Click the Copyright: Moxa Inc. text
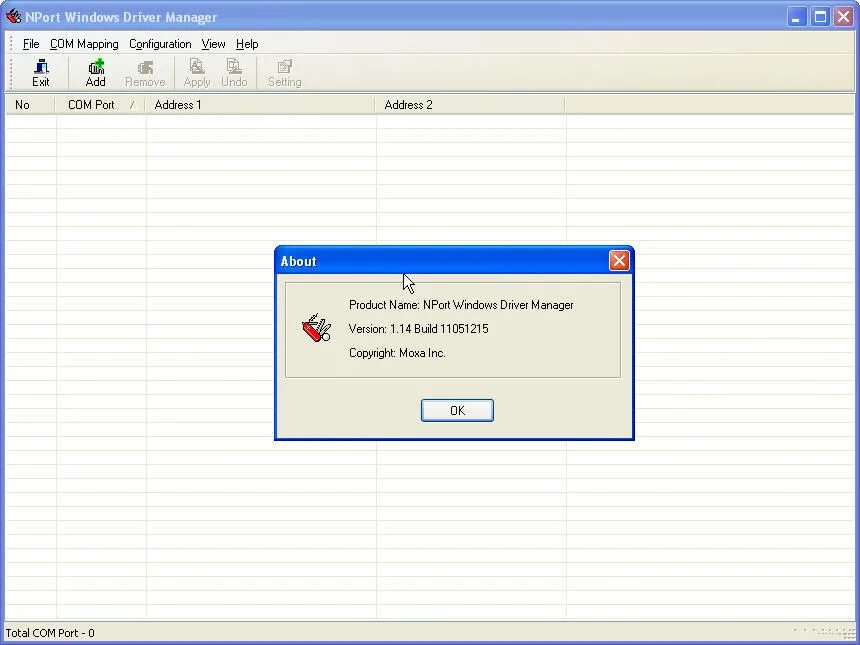The image size is (860, 645). (397, 353)
